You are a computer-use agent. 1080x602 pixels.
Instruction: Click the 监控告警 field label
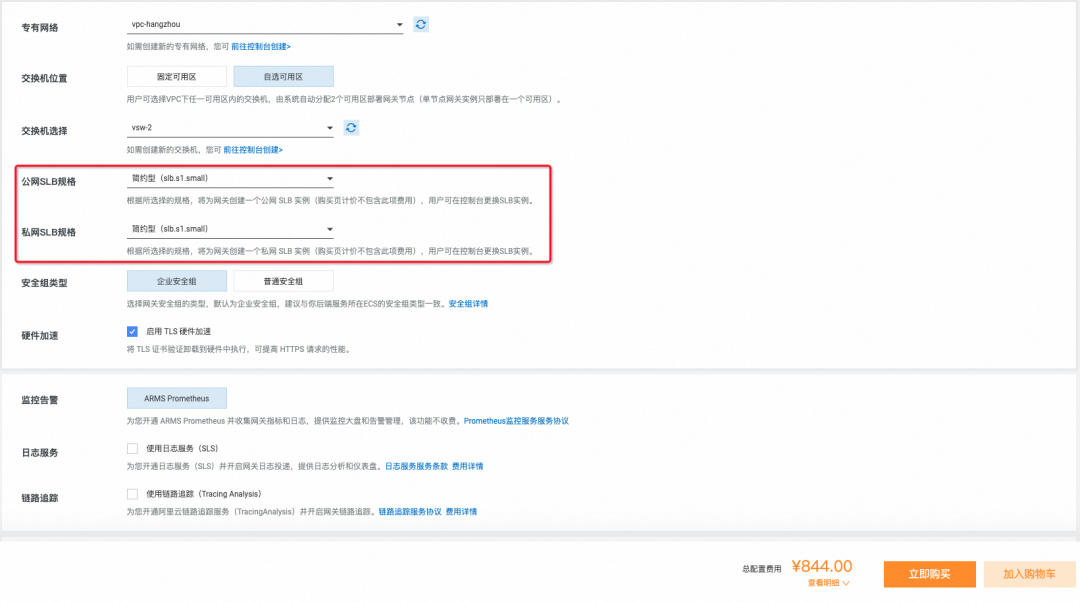[40, 400]
